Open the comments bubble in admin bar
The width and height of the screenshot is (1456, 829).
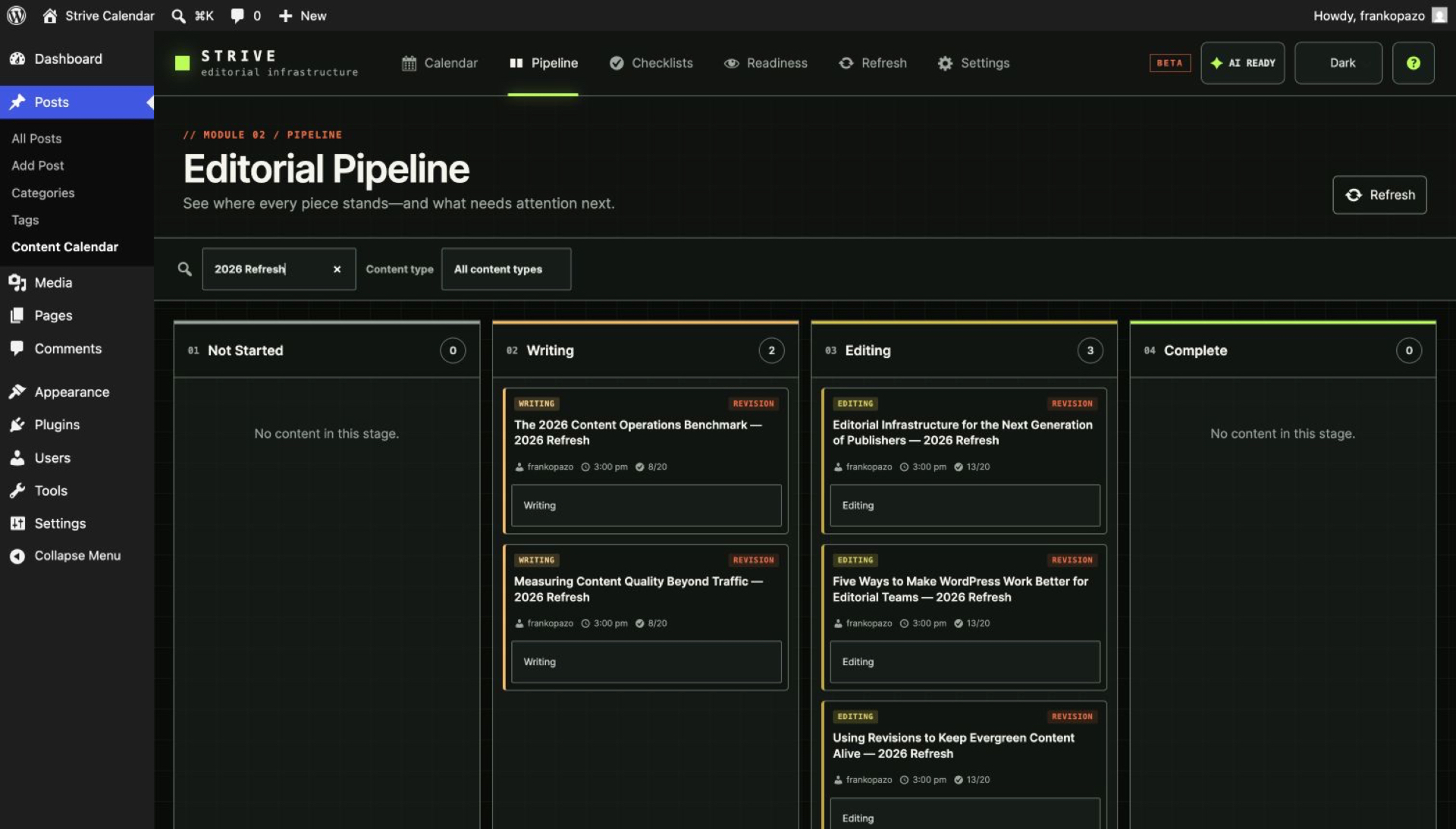(237, 16)
